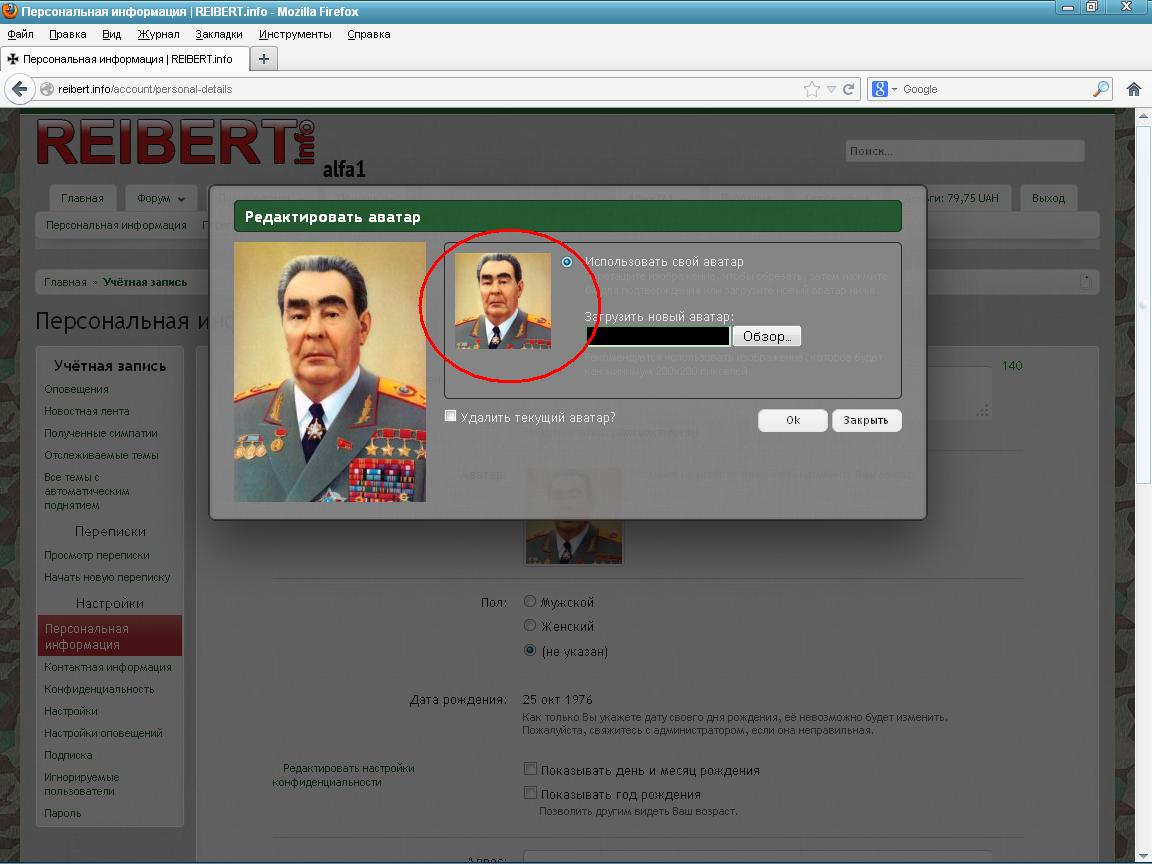Click Редактировать настройки конфиденциальности link

[343, 775]
